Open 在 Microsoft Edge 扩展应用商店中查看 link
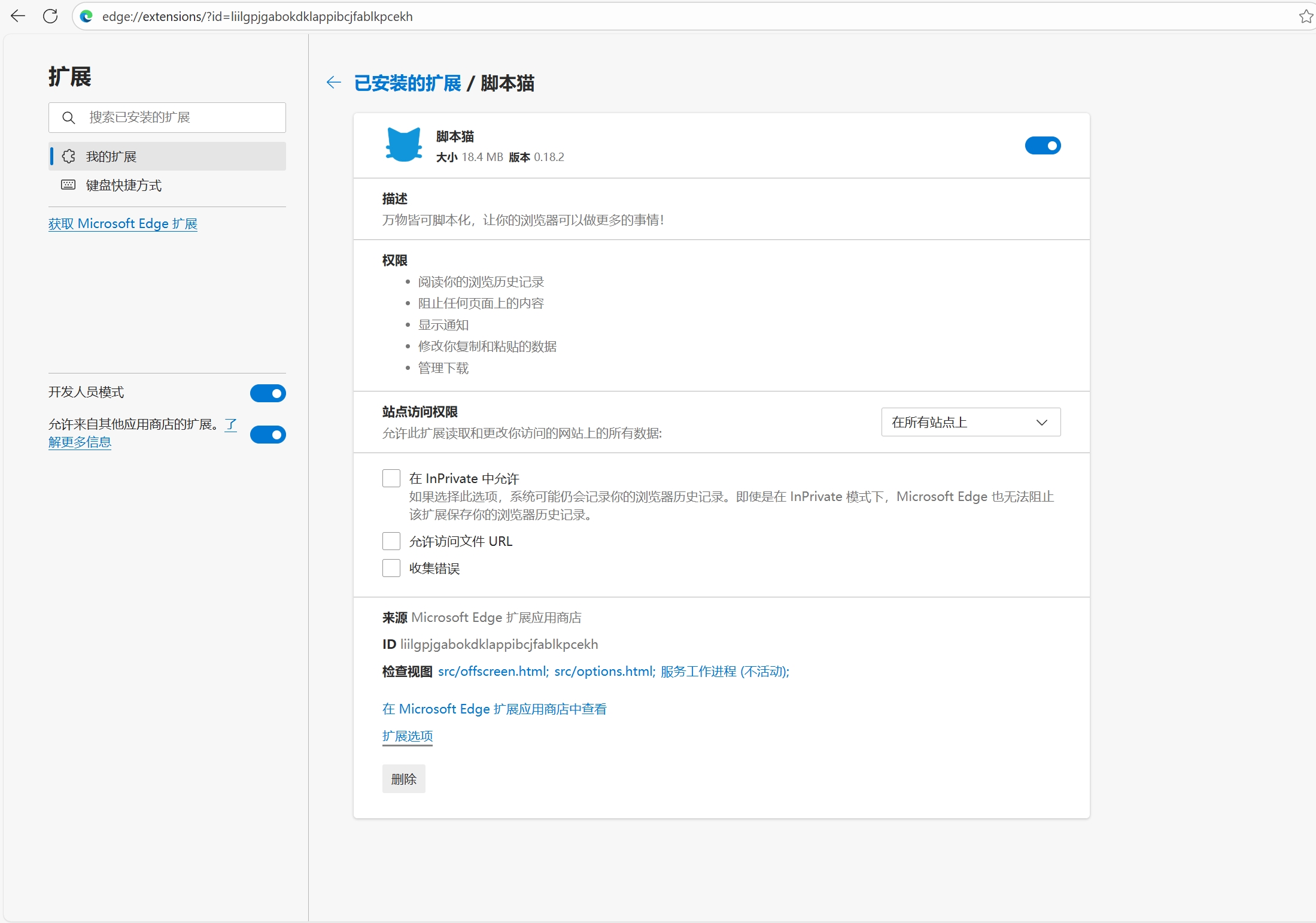The width and height of the screenshot is (1316, 923). click(494, 709)
